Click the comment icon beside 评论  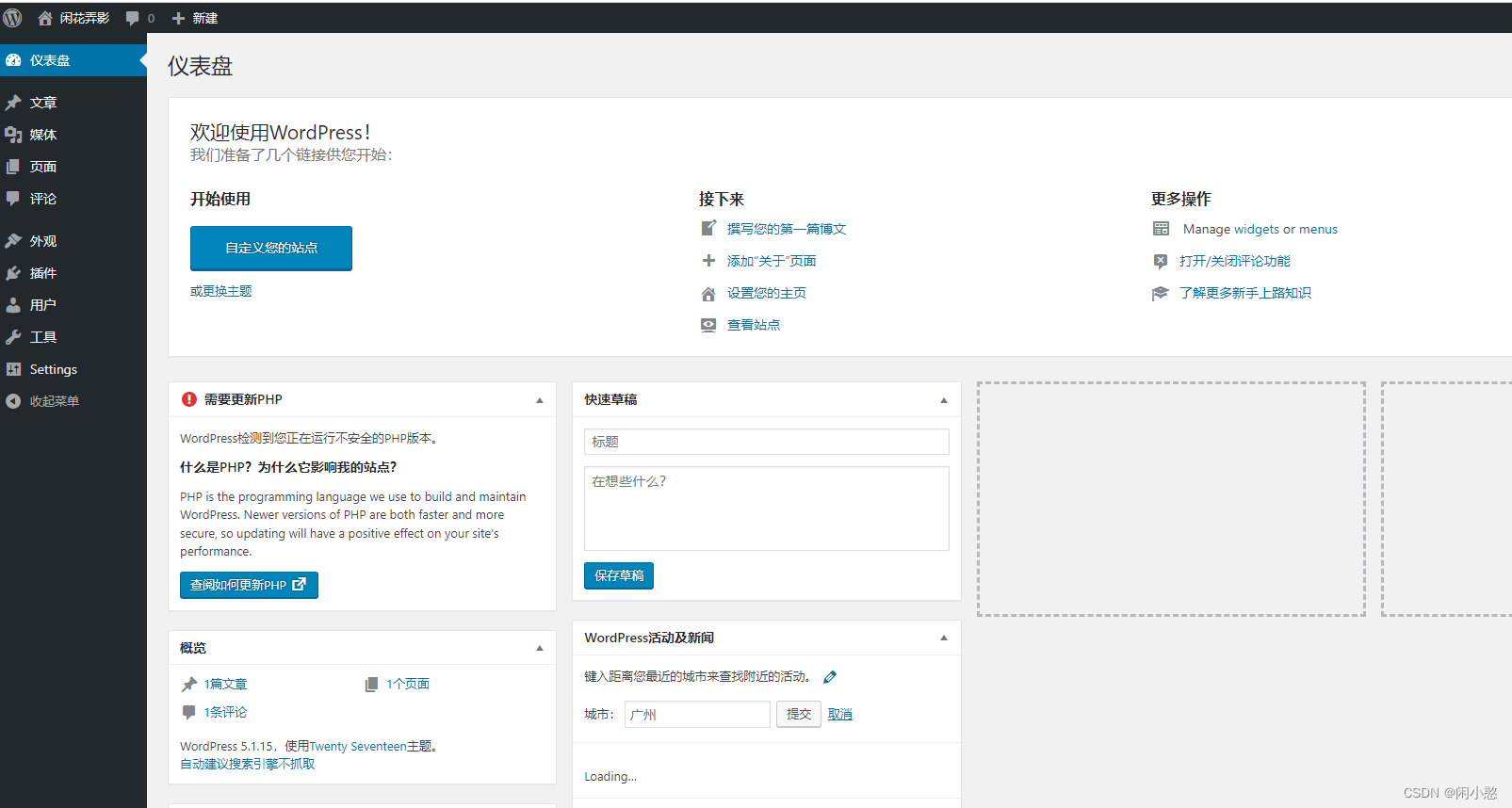(x=13, y=199)
